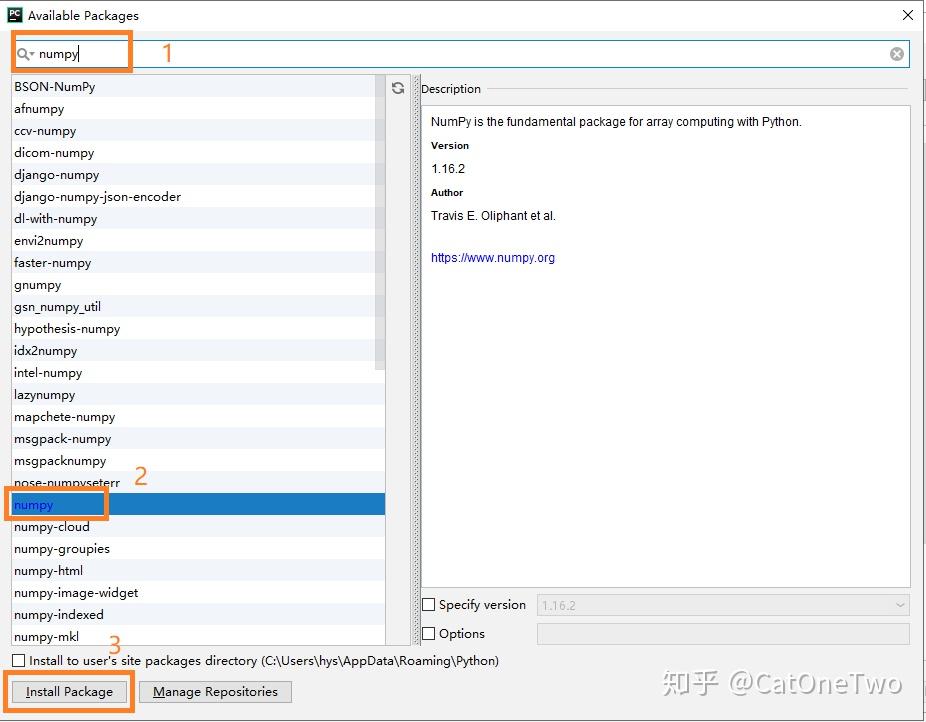The image size is (926, 722).
Task: Click the reload packages list icon
Action: click(x=398, y=88)
